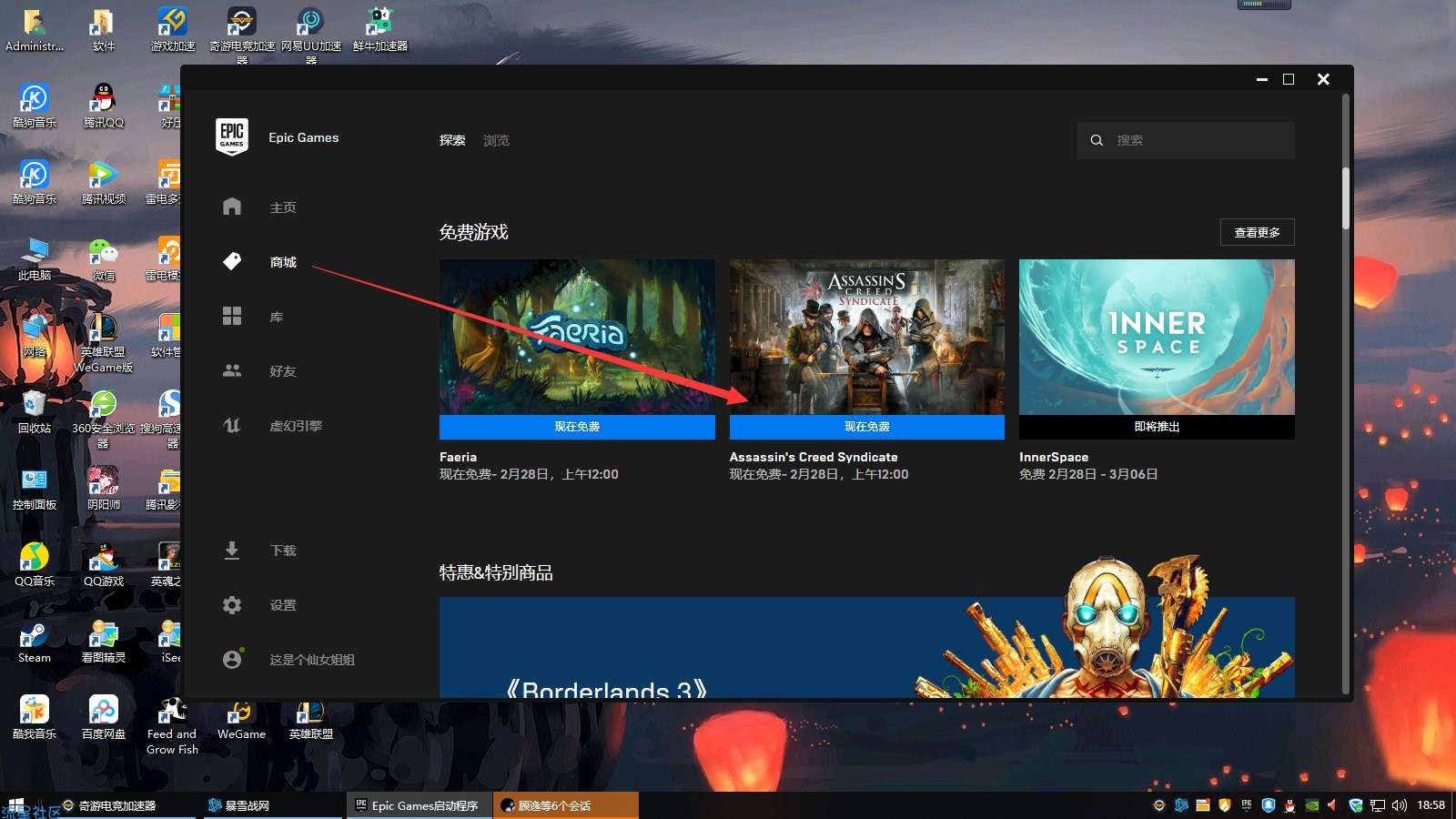
Task: Select the 腾讯QQ desktop icon
Action: point(103,106)
